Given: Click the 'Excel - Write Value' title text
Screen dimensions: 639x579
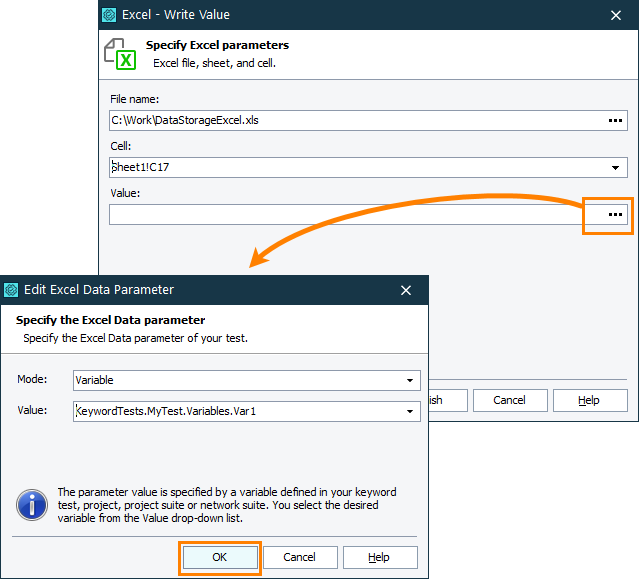Looking at the screenshot, I should (x=176, y=15).
